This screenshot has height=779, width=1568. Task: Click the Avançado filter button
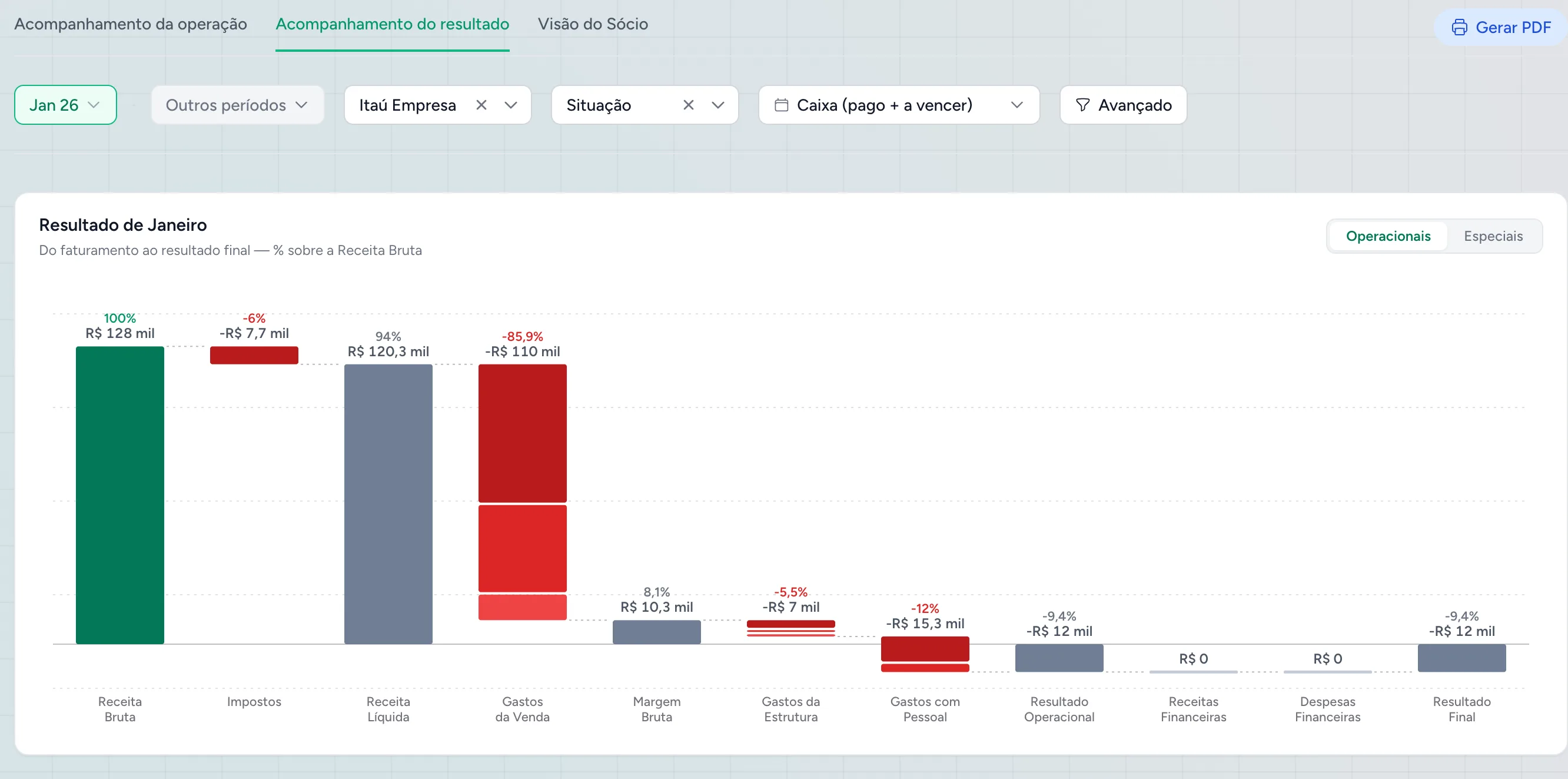click(x=1123, y=105)
